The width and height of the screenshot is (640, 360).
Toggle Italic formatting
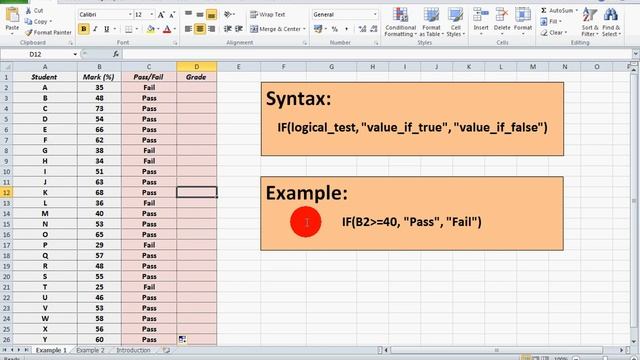[x=95, y=29]
